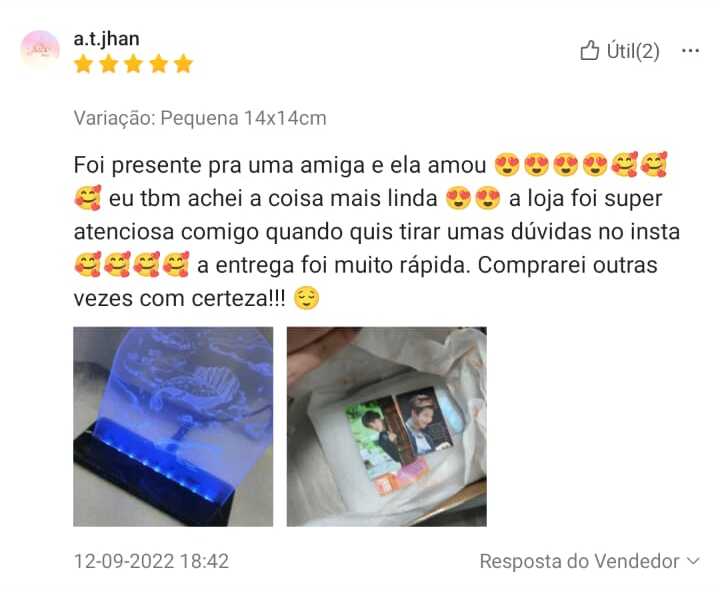This screenshot has height=592, width=720.
Task: Click the Variação: Pequena 14x14cm text
Action: 200,118
